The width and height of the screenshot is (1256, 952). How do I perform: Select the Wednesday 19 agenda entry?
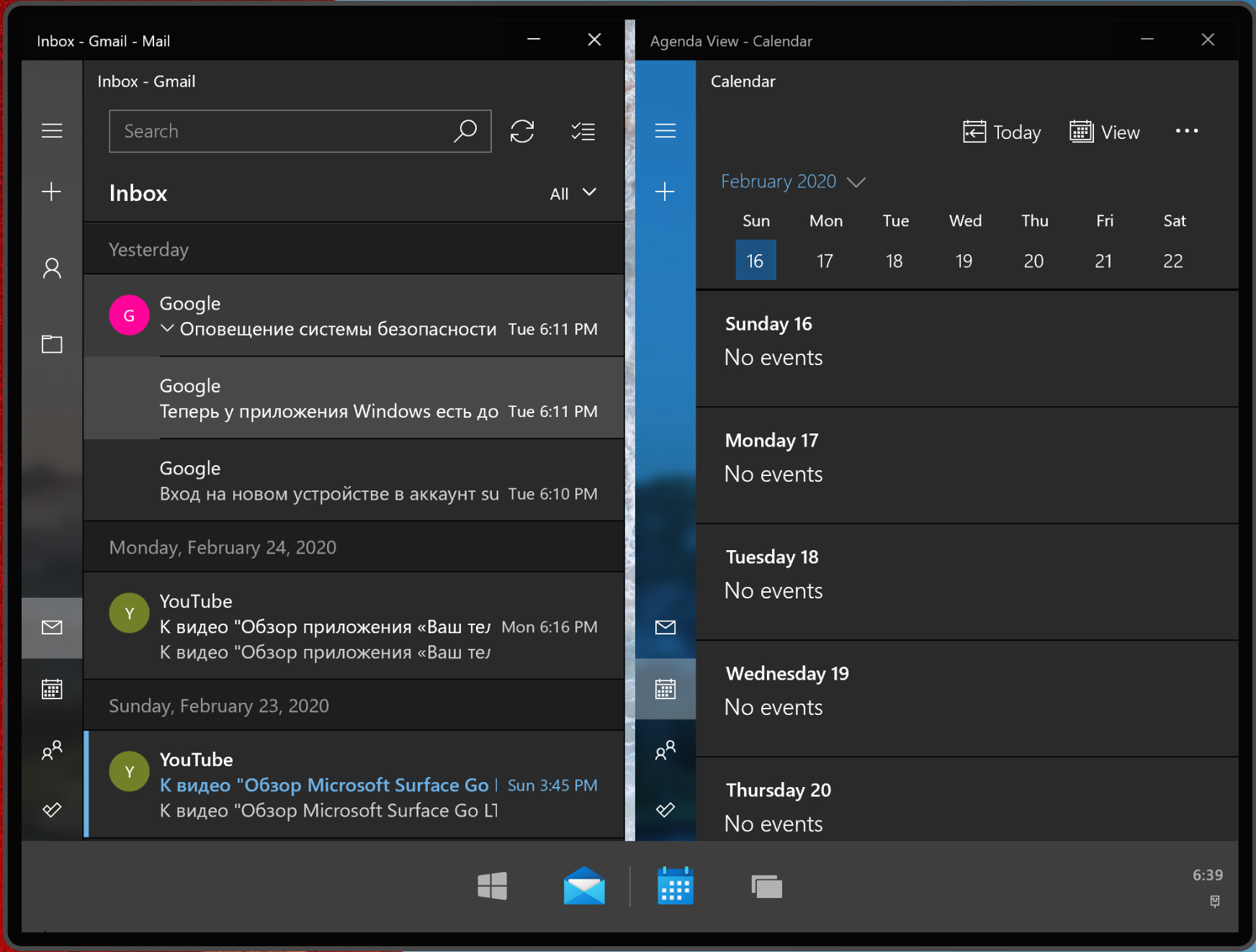point(967,699)
